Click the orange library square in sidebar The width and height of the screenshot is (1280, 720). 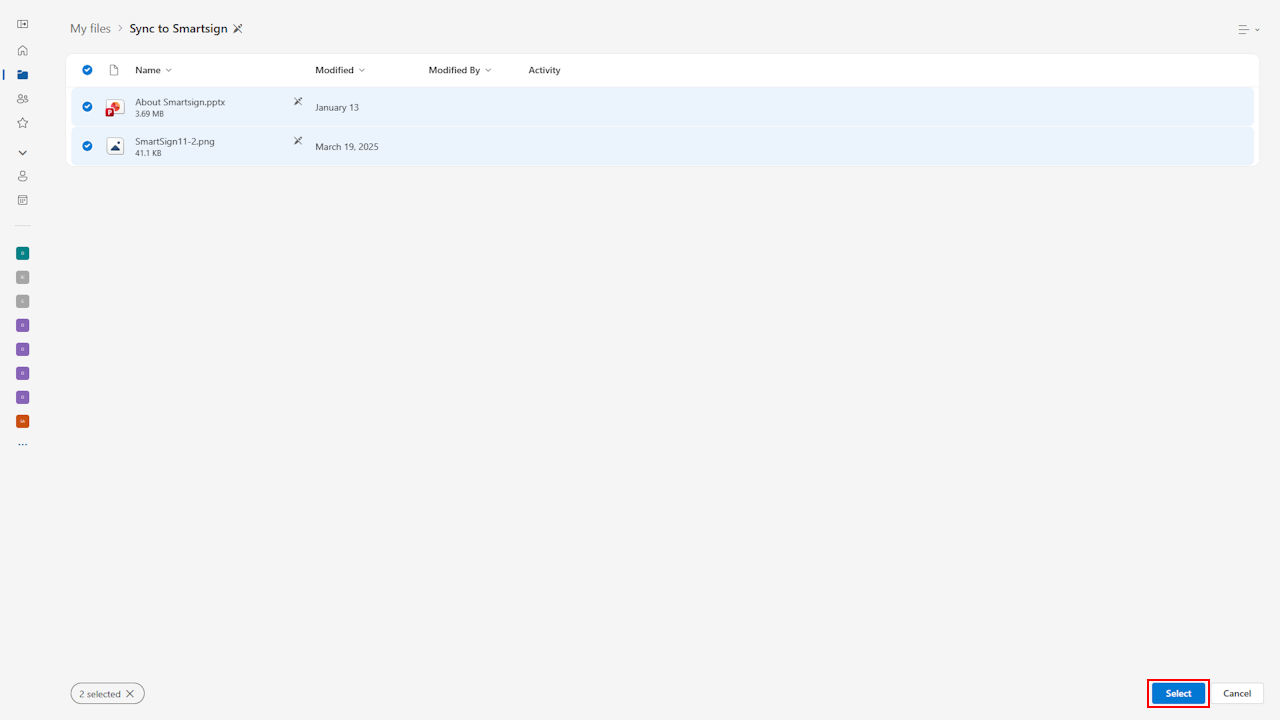[x=22, y=421]
